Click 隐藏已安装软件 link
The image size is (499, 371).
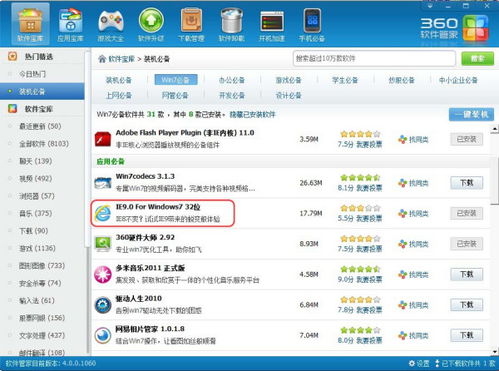coord(253,115)
